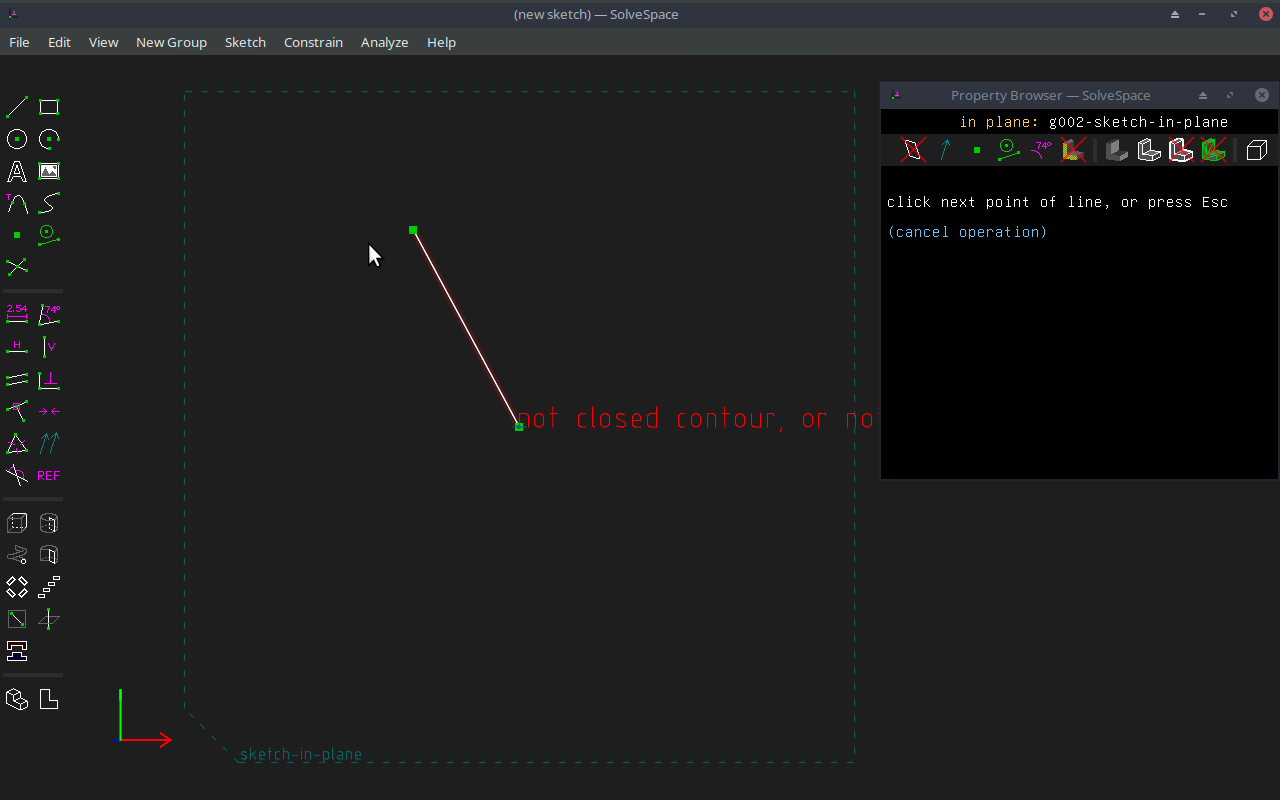The width and height of the screenshot is (1280, 800).
Task: Select the Circle tool
Action: pyautogui.click(x=16, y=139)
